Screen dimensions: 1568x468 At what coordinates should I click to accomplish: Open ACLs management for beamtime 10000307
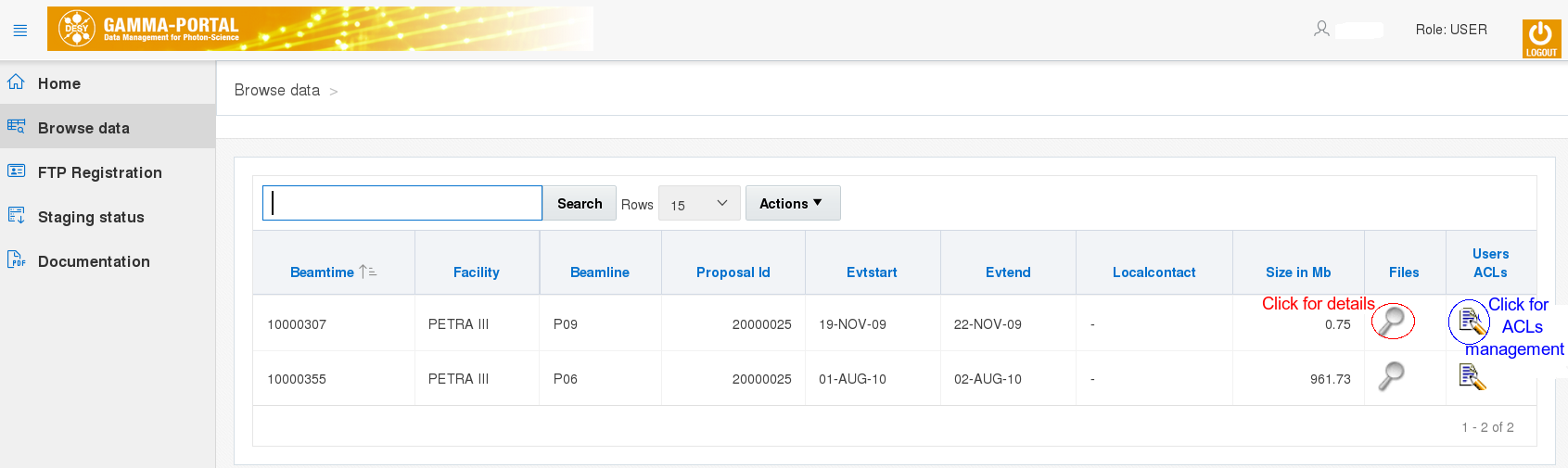(1471, 322)
